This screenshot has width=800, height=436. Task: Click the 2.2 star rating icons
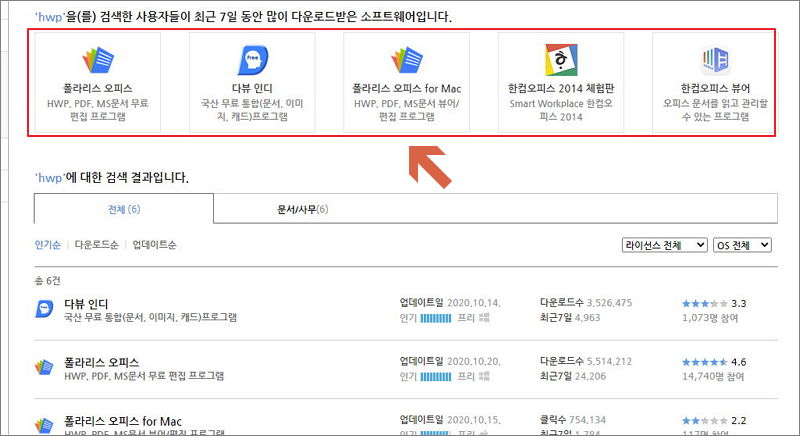705,421
